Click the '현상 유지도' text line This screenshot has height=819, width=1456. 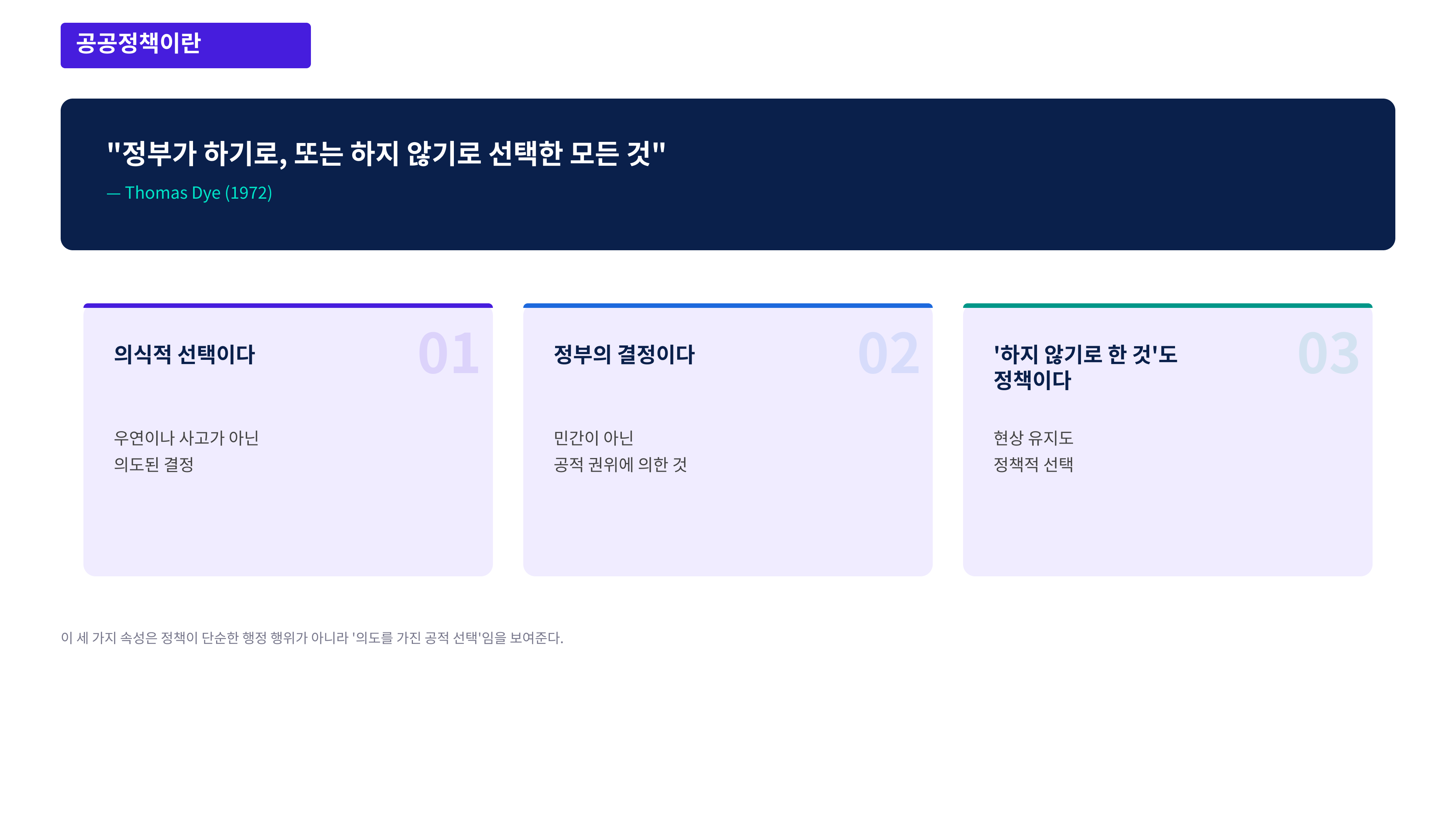(1033, 438)
